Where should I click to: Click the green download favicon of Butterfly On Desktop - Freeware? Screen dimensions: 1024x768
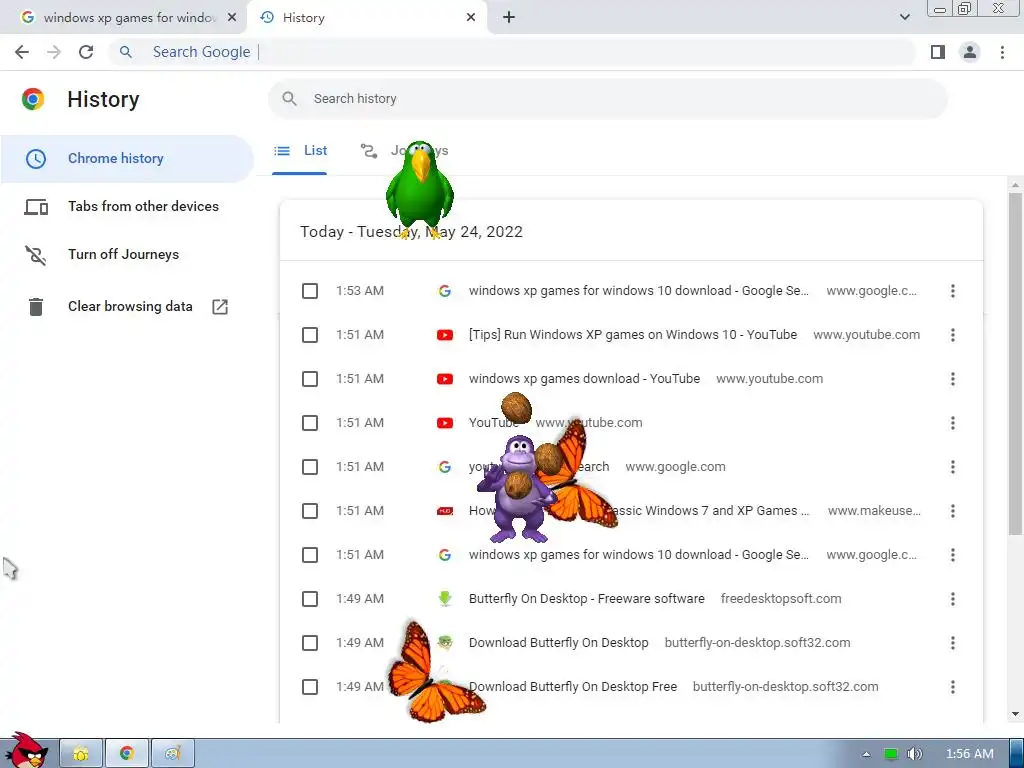click(x=445, y=598)
